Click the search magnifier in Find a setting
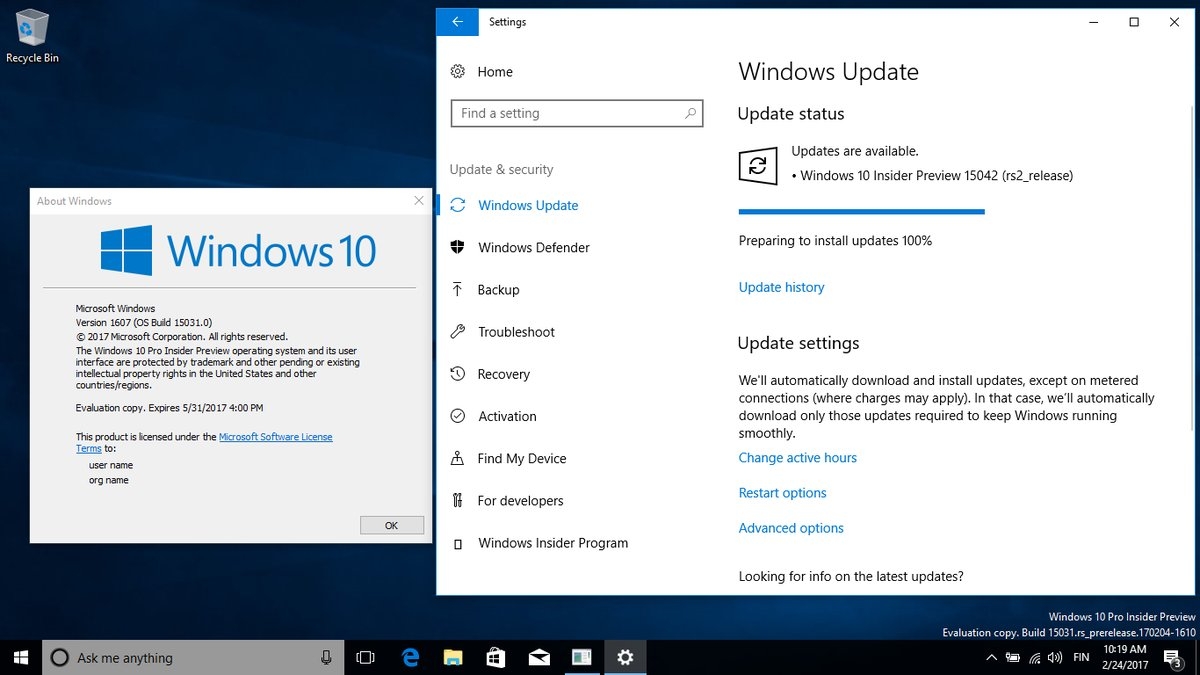This screenshot has height=675, width=1200. 690,114
